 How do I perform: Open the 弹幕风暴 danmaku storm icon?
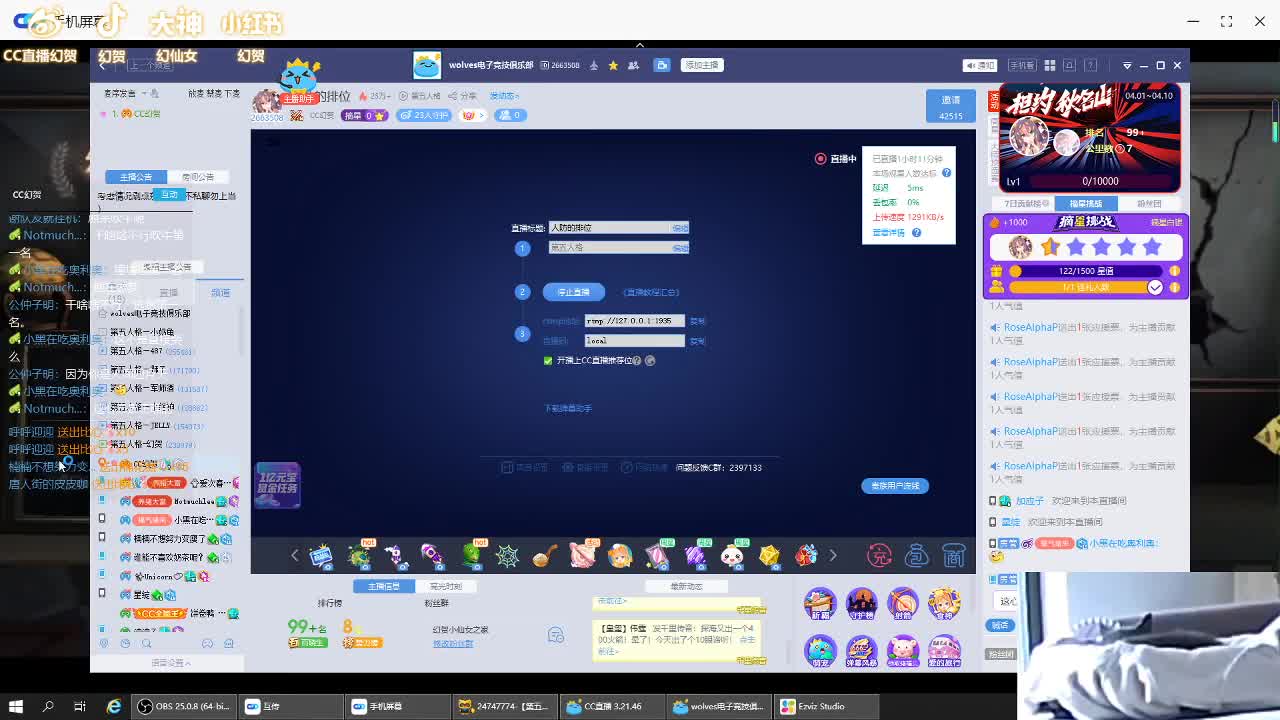point(861,651)
